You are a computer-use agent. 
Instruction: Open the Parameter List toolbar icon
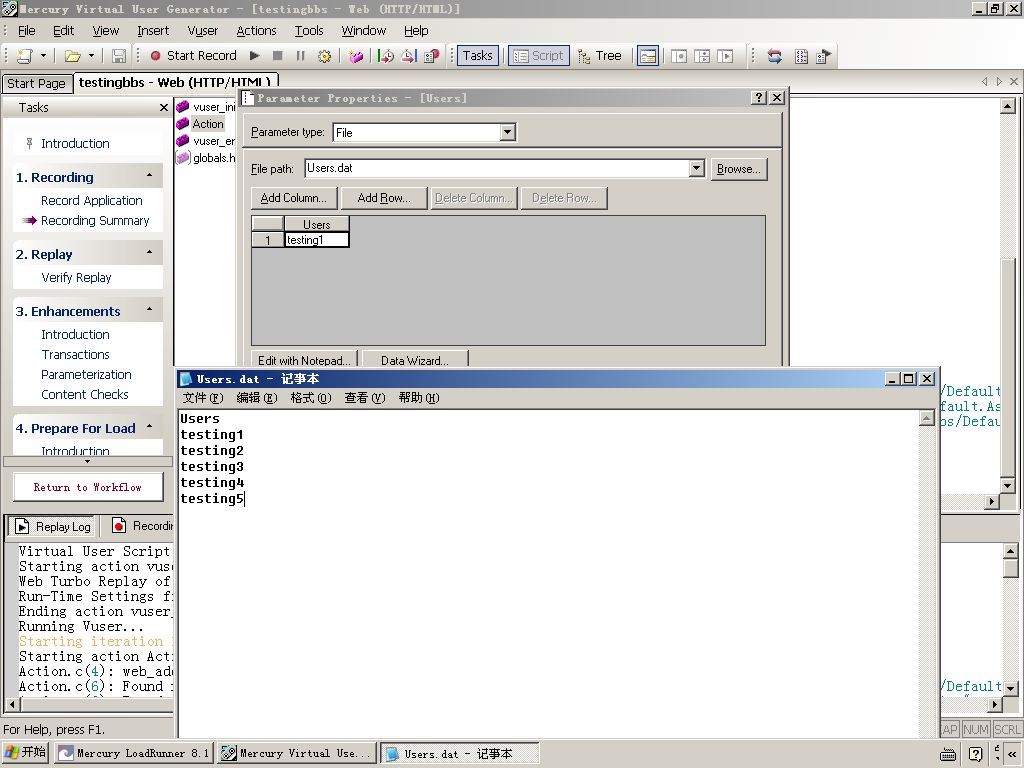[801, 56]
